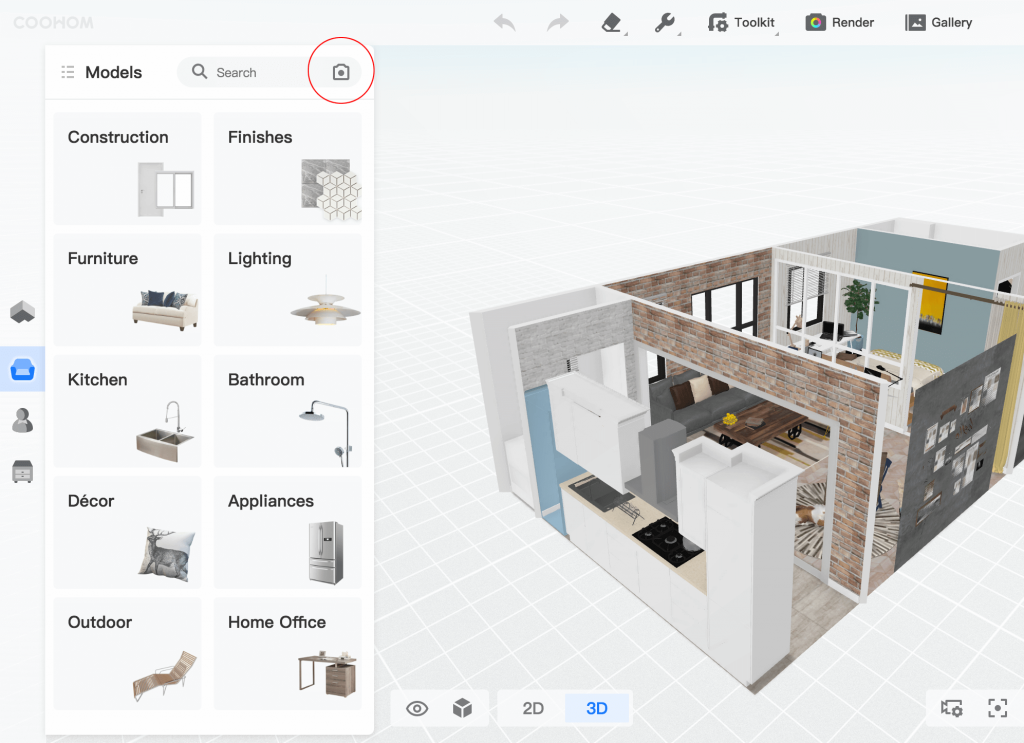Select the floor plan house sidebar icon
This screenshot has height=743, width=1024.
[22, 311]
